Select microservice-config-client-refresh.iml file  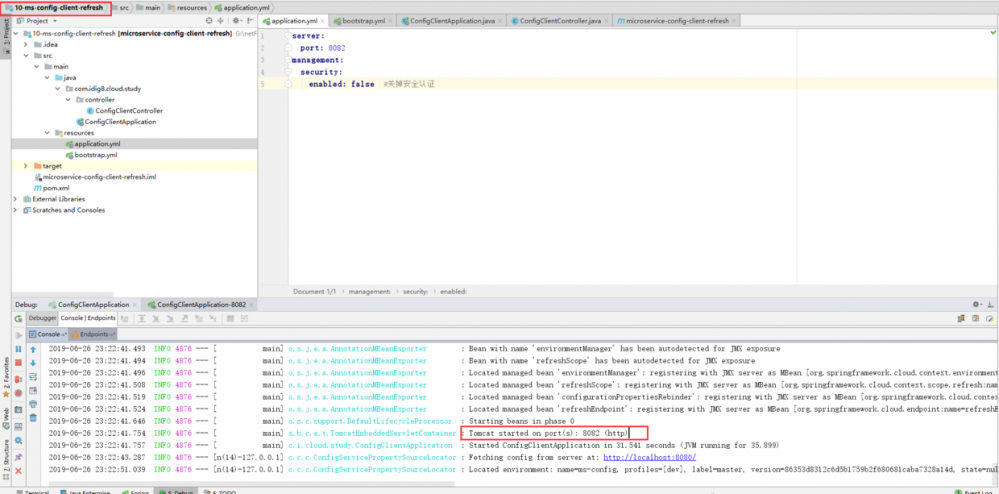tap(95, 177)
